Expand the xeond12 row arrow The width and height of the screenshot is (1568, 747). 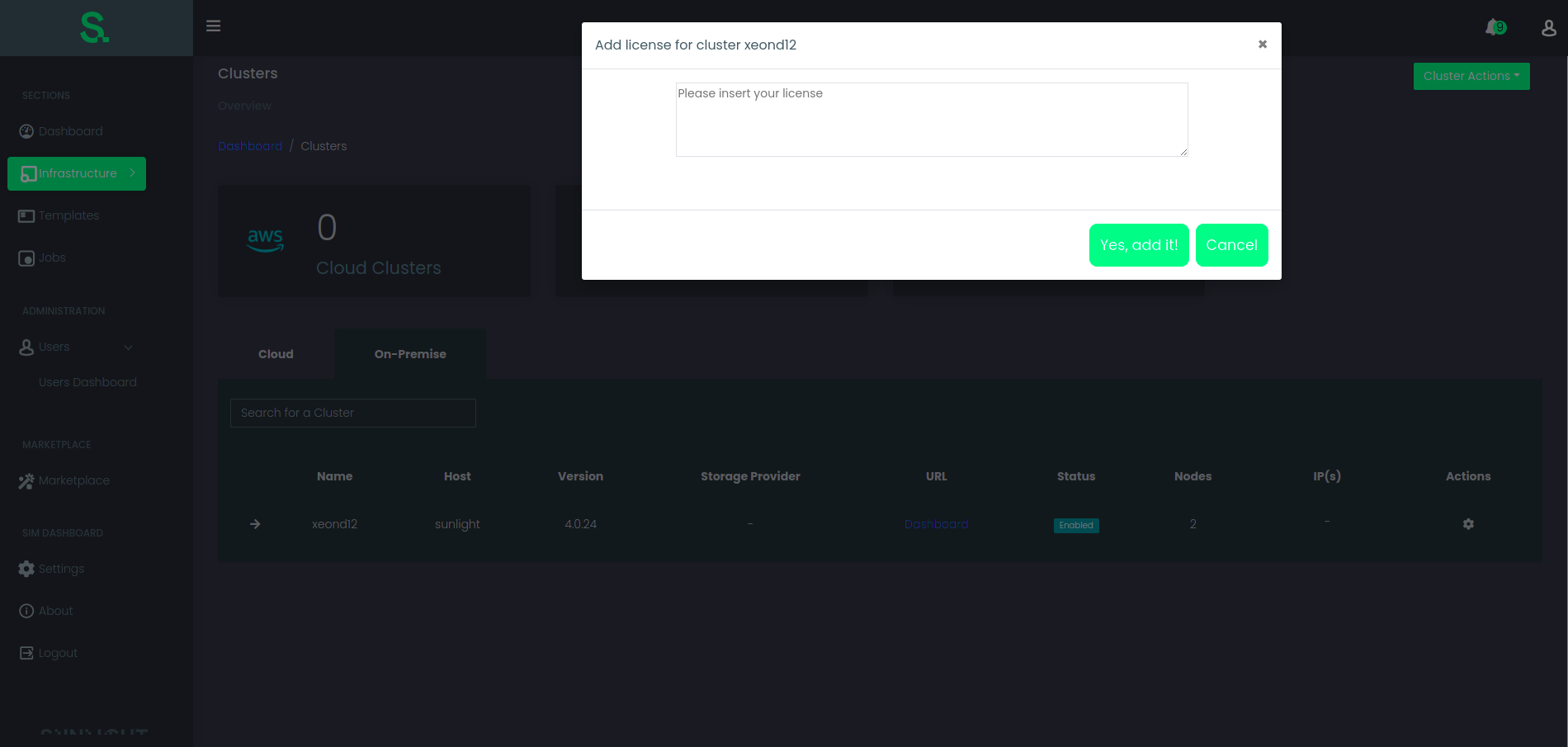pyautogui.click(x=255, y=524)
